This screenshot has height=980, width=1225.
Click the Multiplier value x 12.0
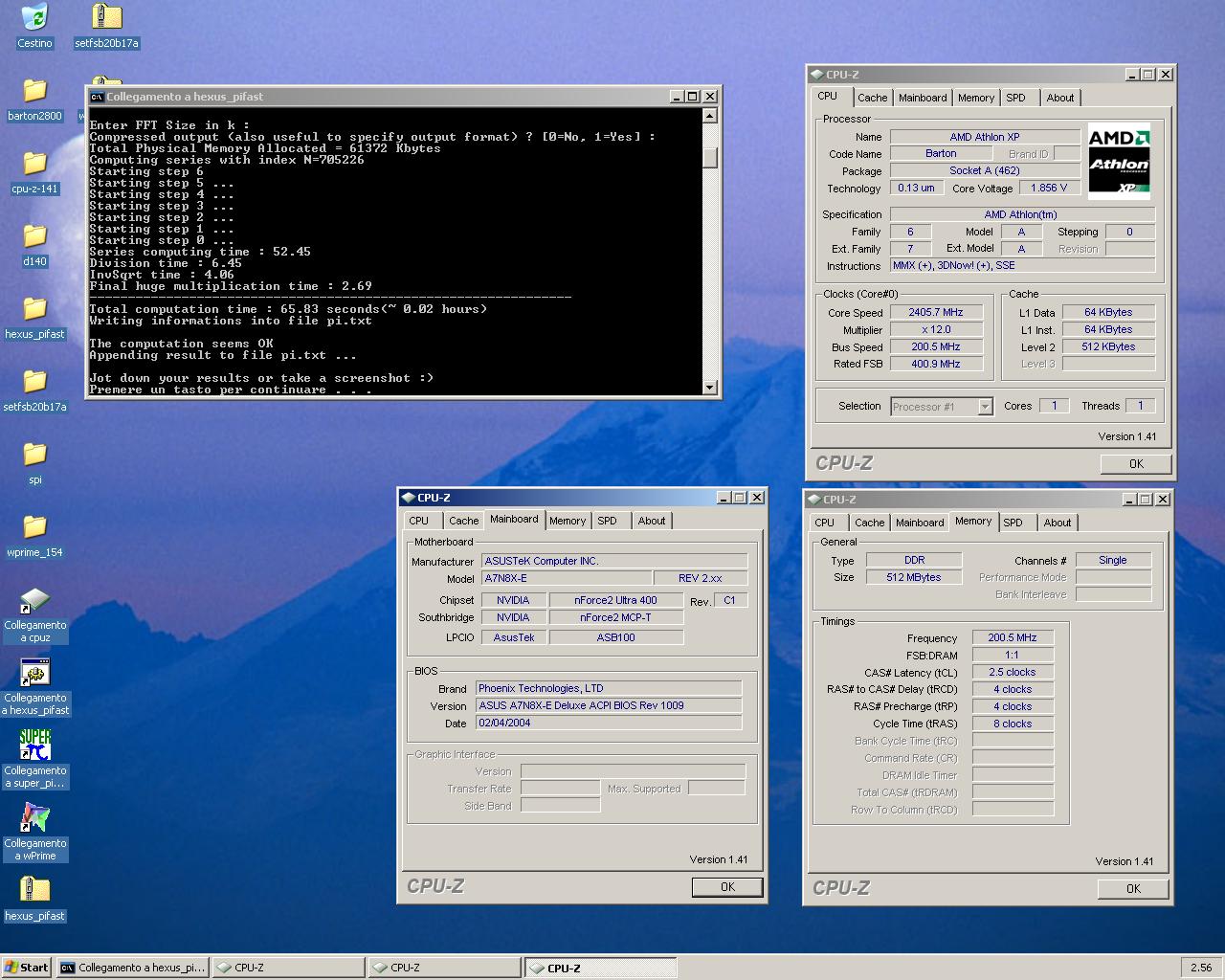click(x=936, y=329)
